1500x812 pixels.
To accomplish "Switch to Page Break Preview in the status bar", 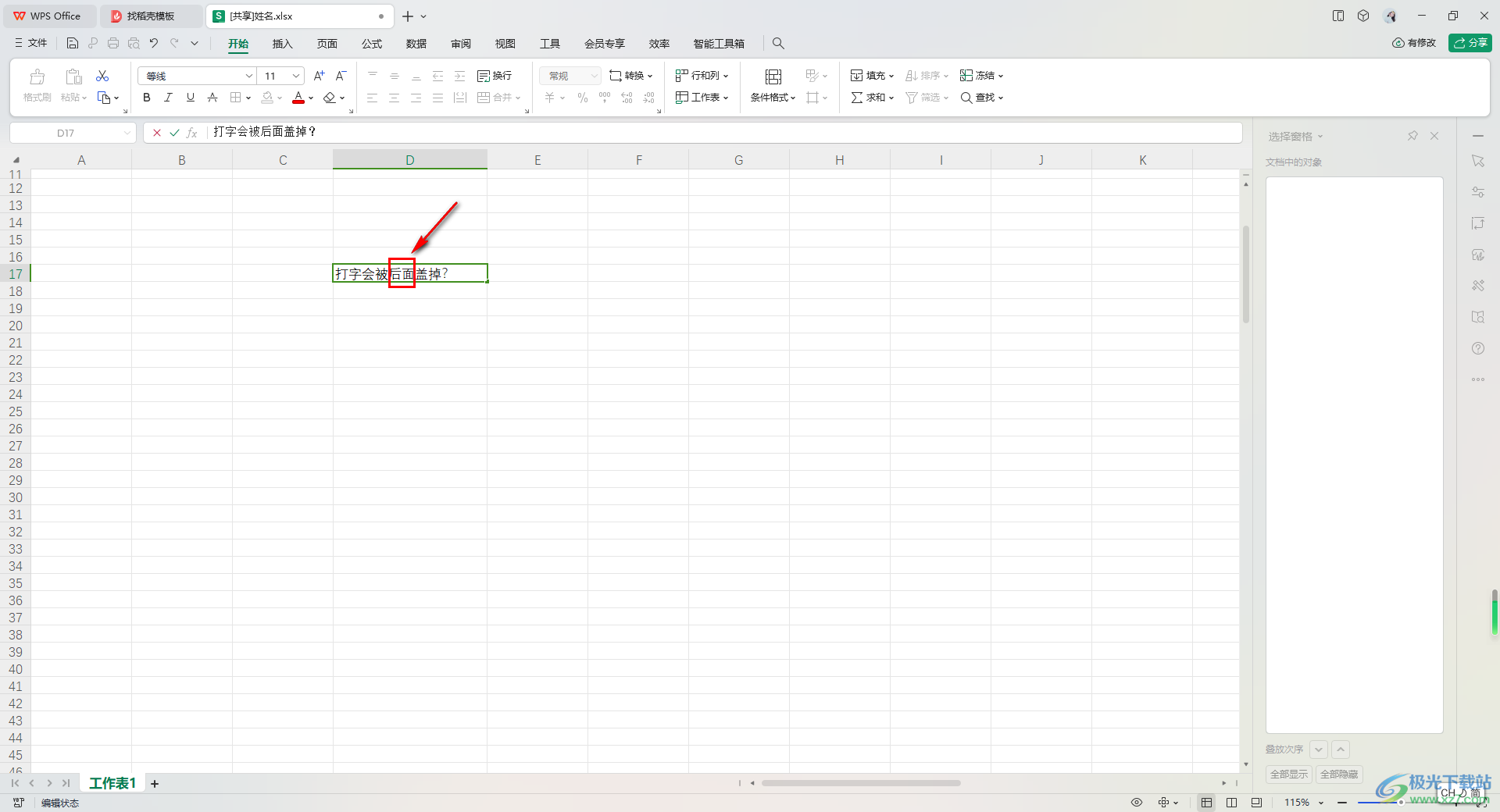I will pos(1256,803).
